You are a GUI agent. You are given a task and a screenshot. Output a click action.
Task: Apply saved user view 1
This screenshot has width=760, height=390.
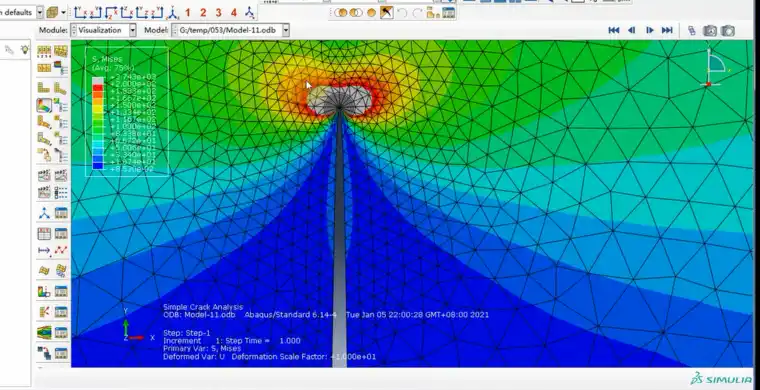(188, 13)
